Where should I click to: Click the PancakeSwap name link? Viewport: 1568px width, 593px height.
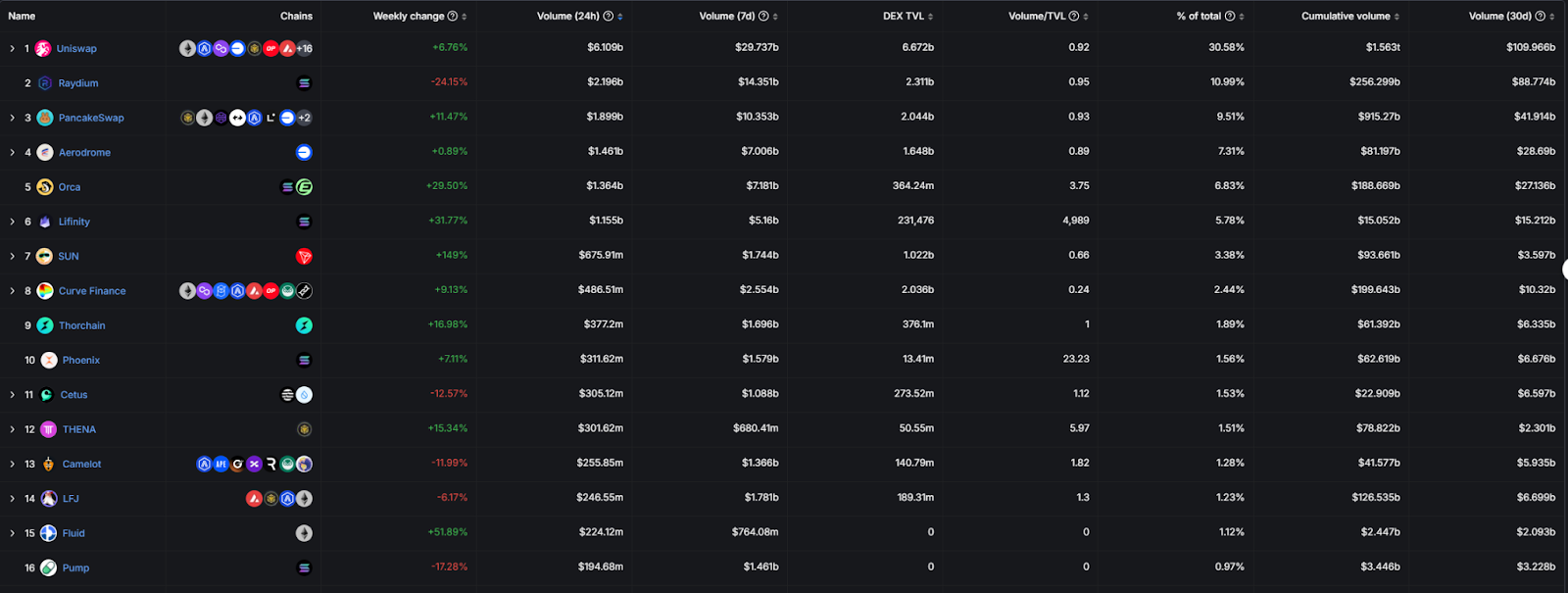tap(91, 118)
